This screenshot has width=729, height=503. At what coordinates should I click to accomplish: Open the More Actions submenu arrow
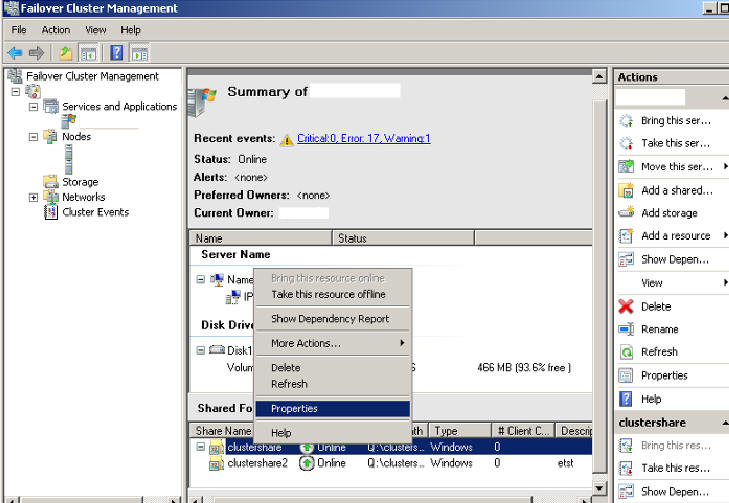pyautogui.click(x=402, y=343)
